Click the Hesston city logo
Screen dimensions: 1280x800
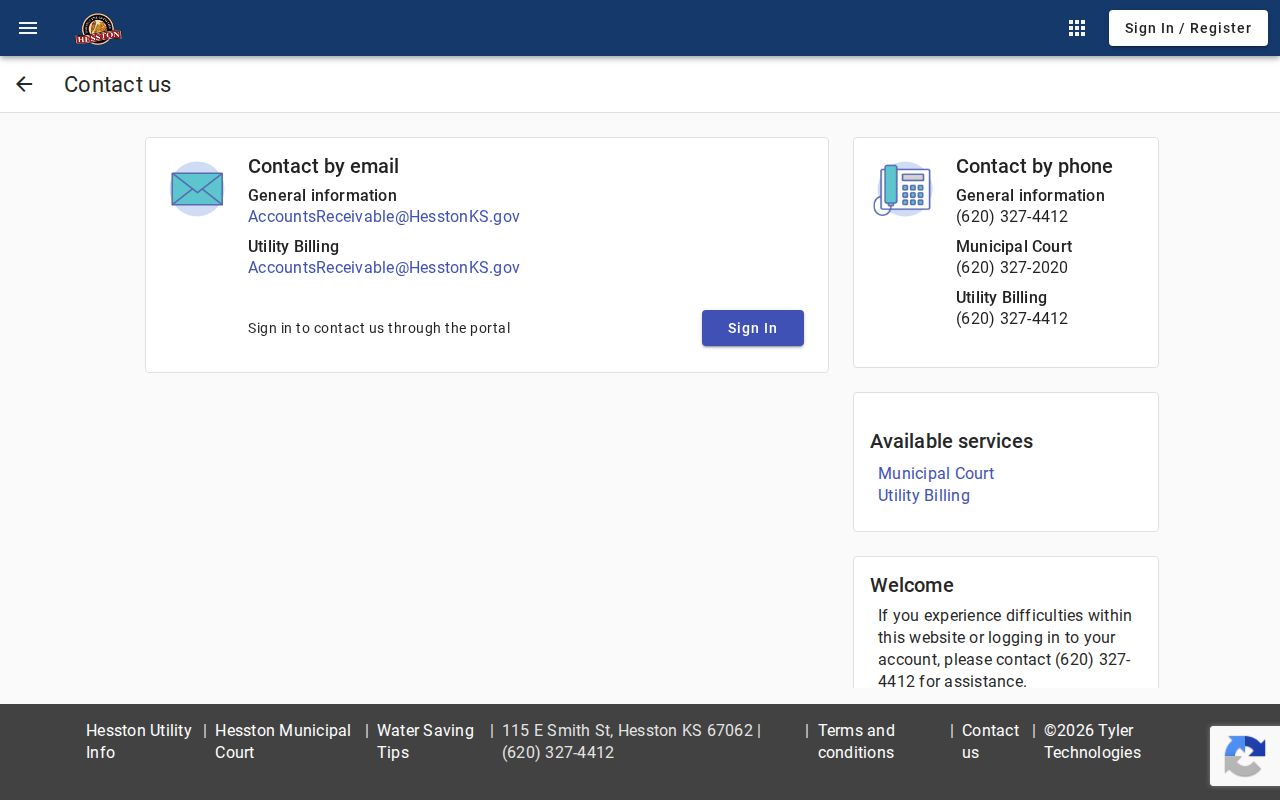click(98, 28)
